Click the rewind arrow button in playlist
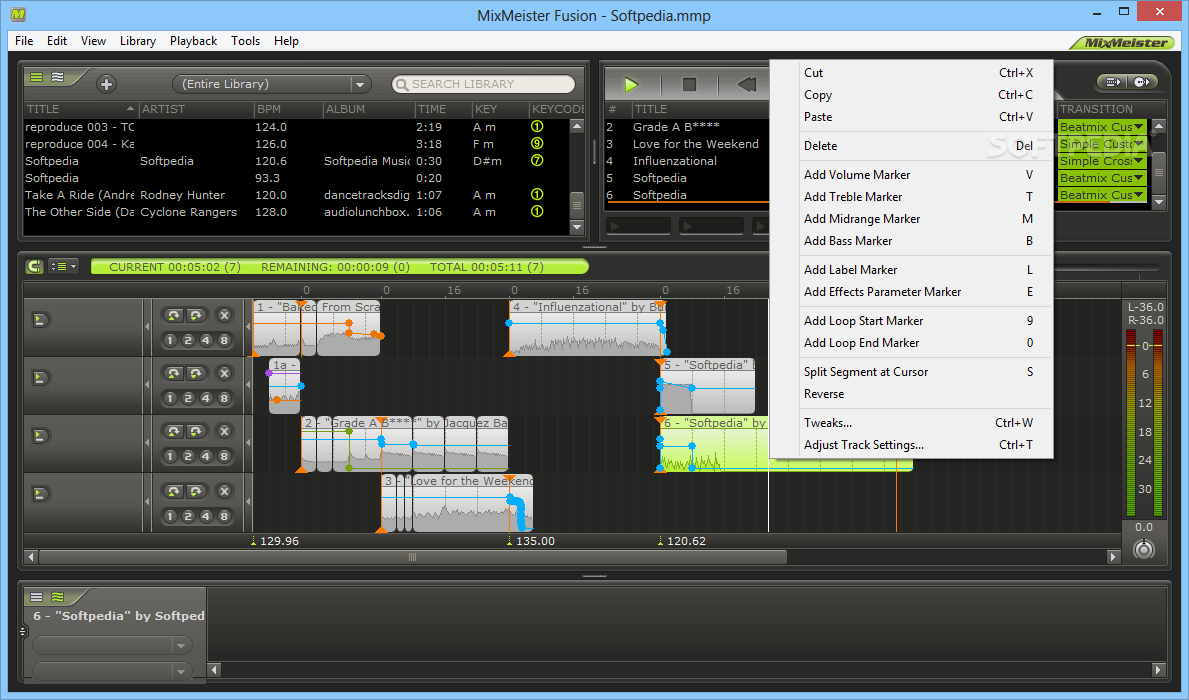Viewport: 1189px width, 700px height. 747,84
